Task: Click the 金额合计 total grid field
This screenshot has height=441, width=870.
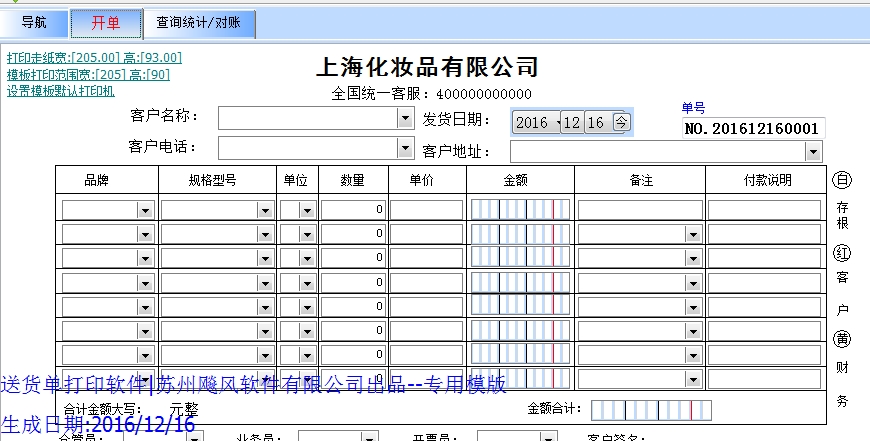Action: coord(651,410)
